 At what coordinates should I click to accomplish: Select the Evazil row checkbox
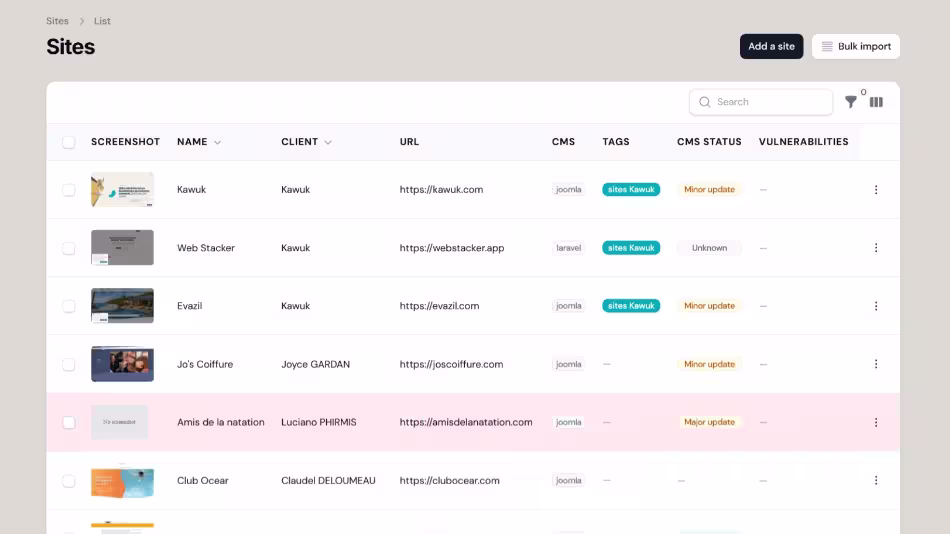[x=68, y=306]
